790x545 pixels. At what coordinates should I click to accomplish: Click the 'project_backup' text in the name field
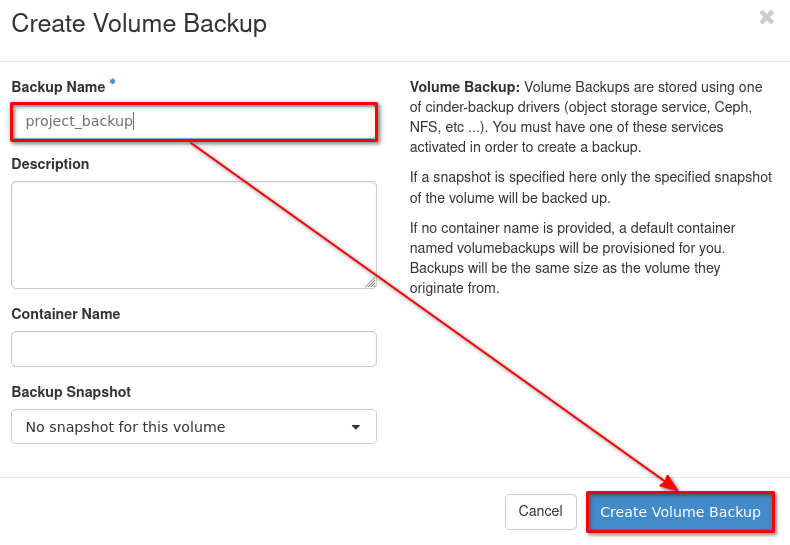(x=79, y=121)
